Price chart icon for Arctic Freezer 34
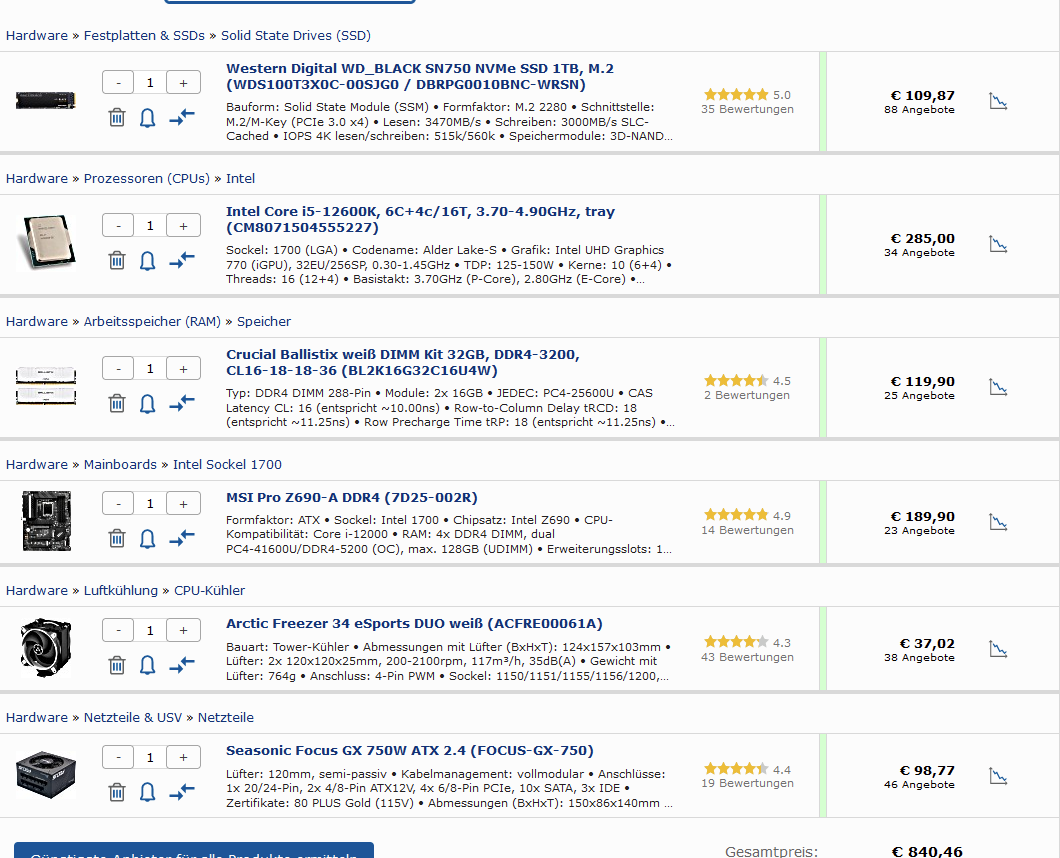 point(998,649)
